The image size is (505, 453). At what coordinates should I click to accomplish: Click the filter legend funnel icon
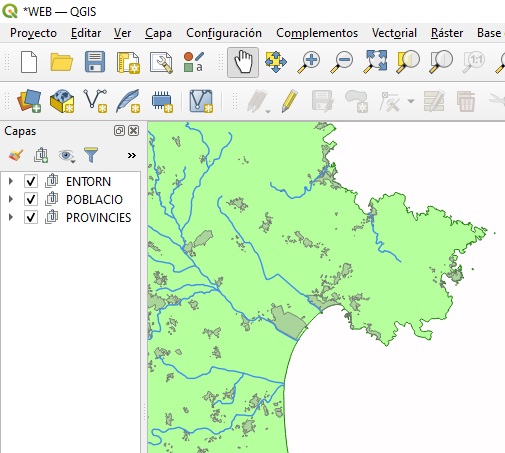tap(91, 155)
